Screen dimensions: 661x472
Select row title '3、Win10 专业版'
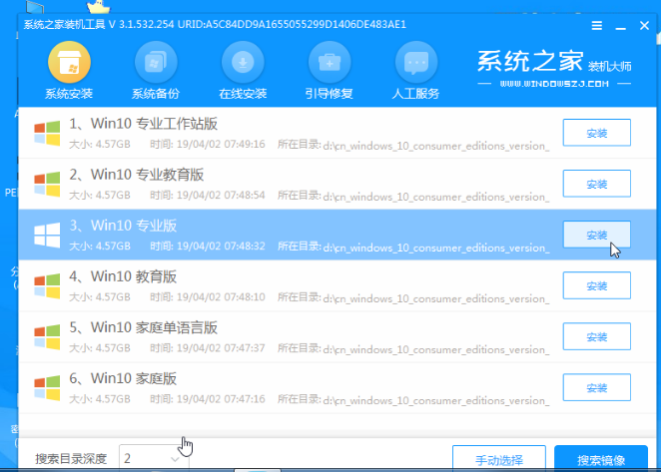click(123, 226)
